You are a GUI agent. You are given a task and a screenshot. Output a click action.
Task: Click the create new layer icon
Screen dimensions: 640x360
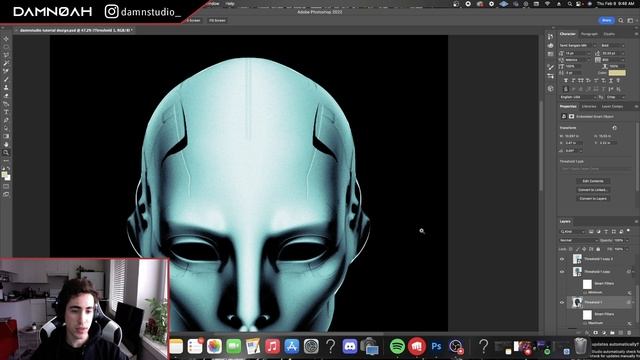coord(621,333)
